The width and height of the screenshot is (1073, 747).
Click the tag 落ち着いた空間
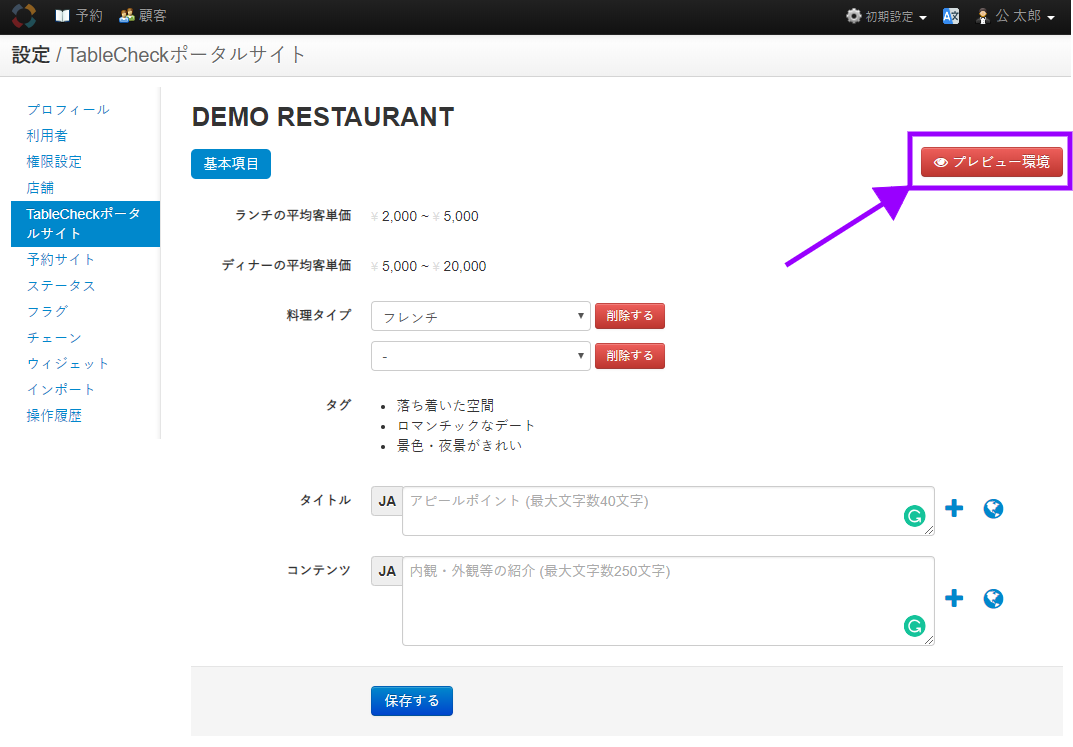click(445, 406)
